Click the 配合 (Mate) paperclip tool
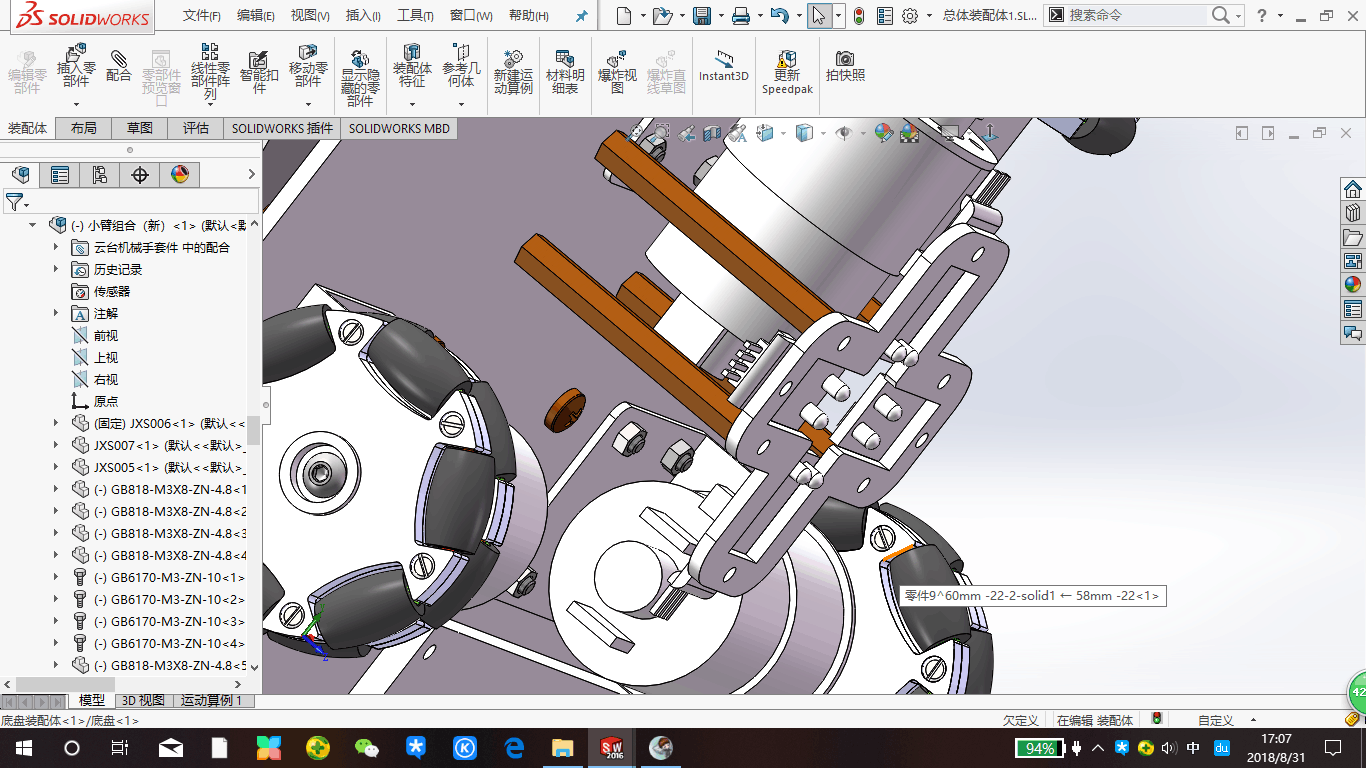 click(119, 66)
